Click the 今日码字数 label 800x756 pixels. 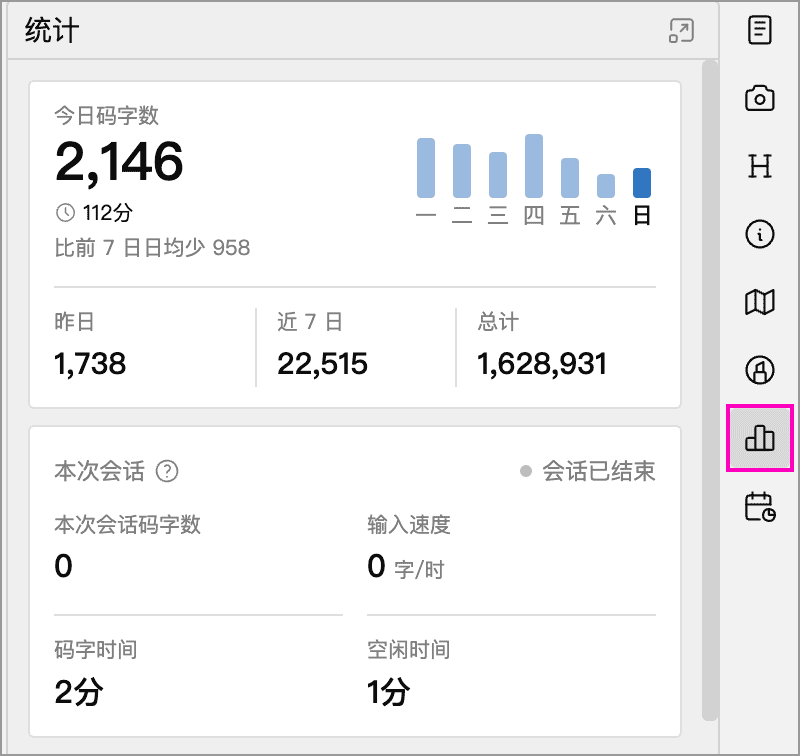coord(107,115)
